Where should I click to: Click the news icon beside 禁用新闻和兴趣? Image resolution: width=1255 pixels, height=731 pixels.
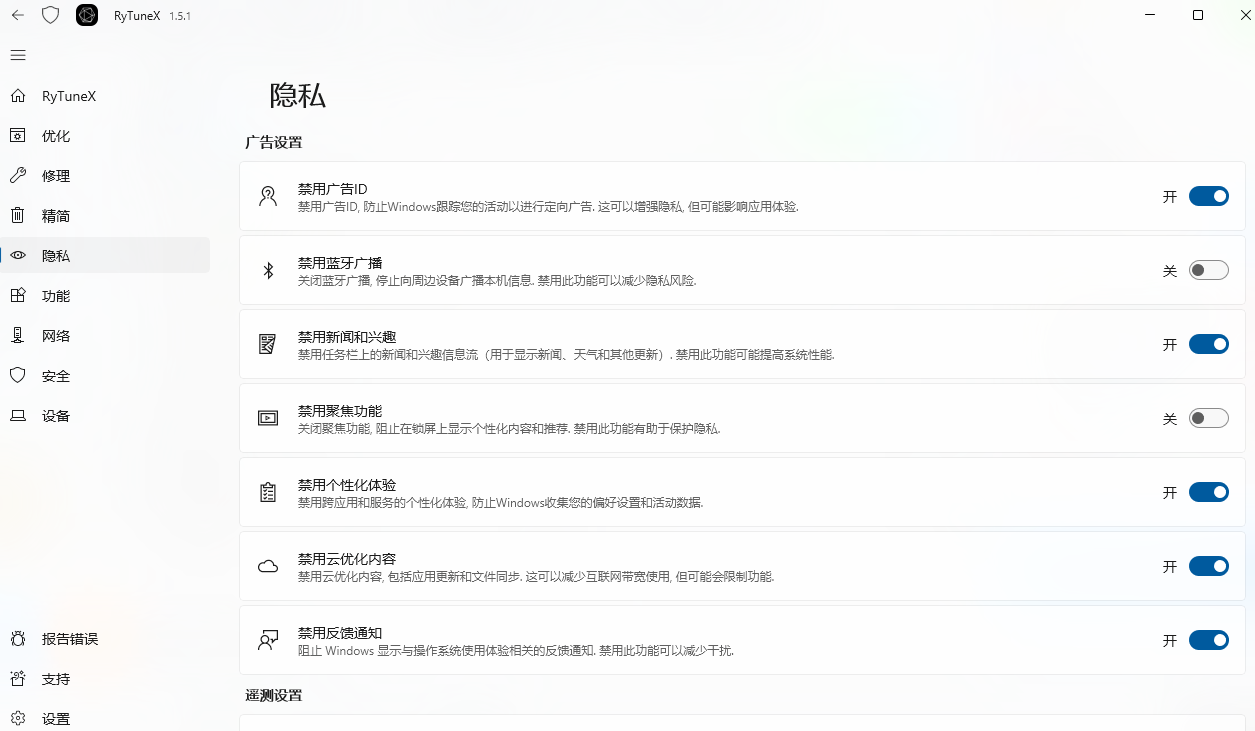(x=267, y=343)
